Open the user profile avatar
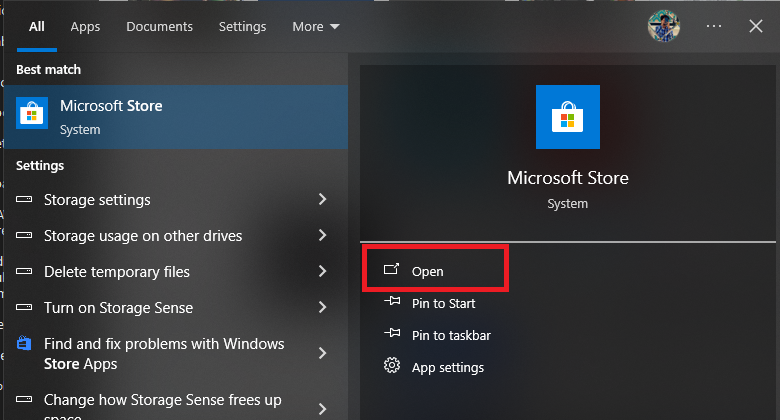Screen dimensions: 780x420 point(663,27)
